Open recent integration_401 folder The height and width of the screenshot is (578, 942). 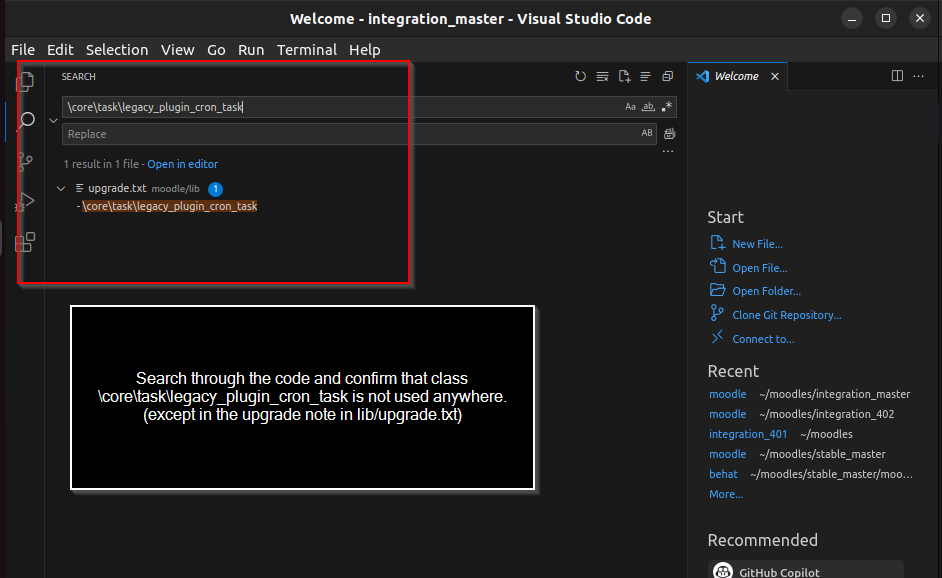pos(748,434)
